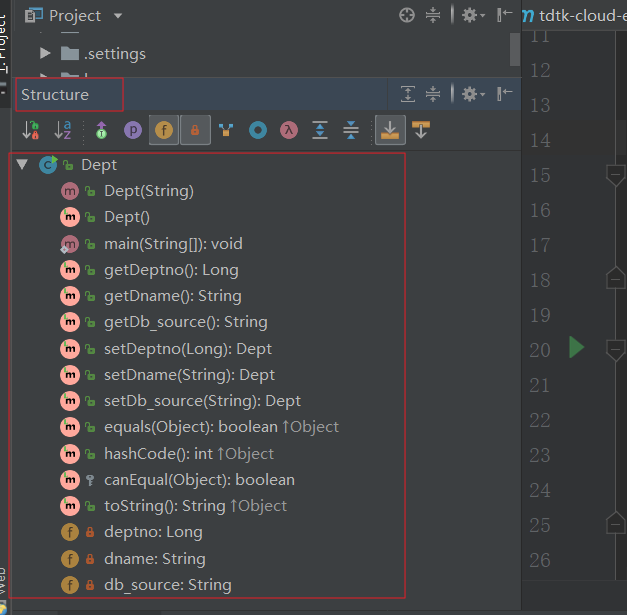Toggle Show Lambdas icon
Screen dimensions: 627x615
(289, 130)
